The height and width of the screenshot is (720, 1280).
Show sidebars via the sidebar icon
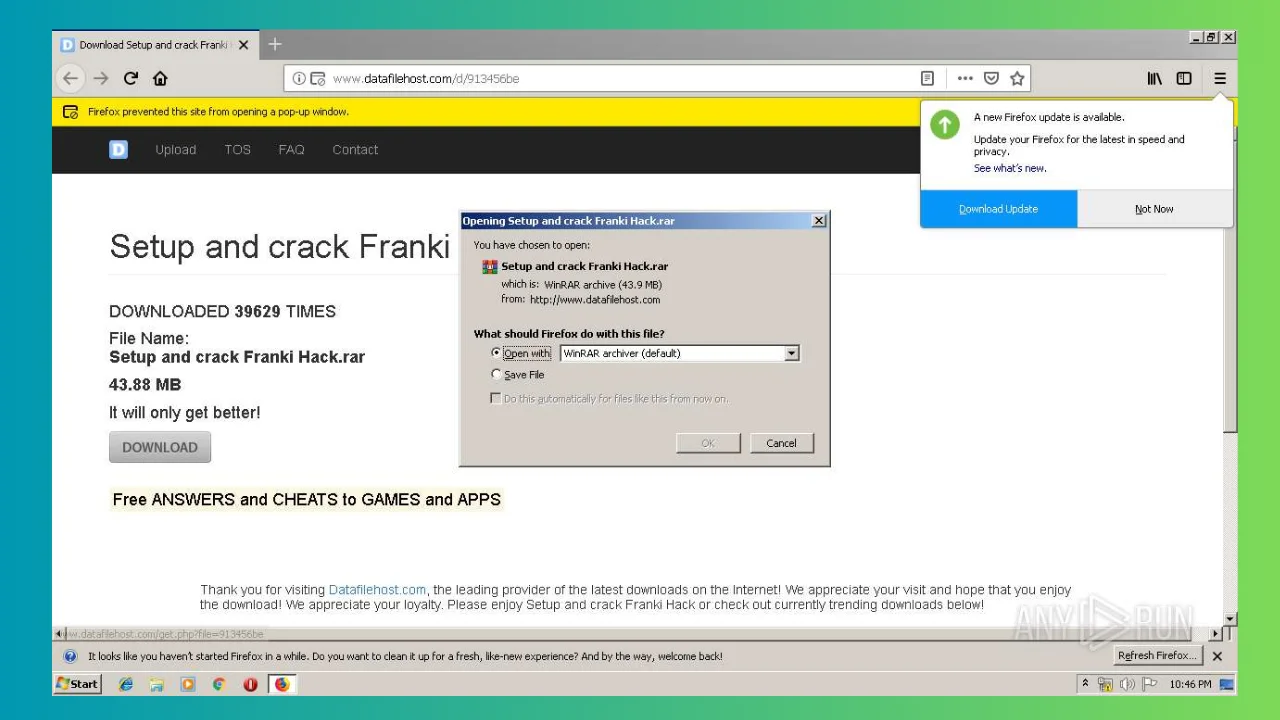[x=1184, y=78]
